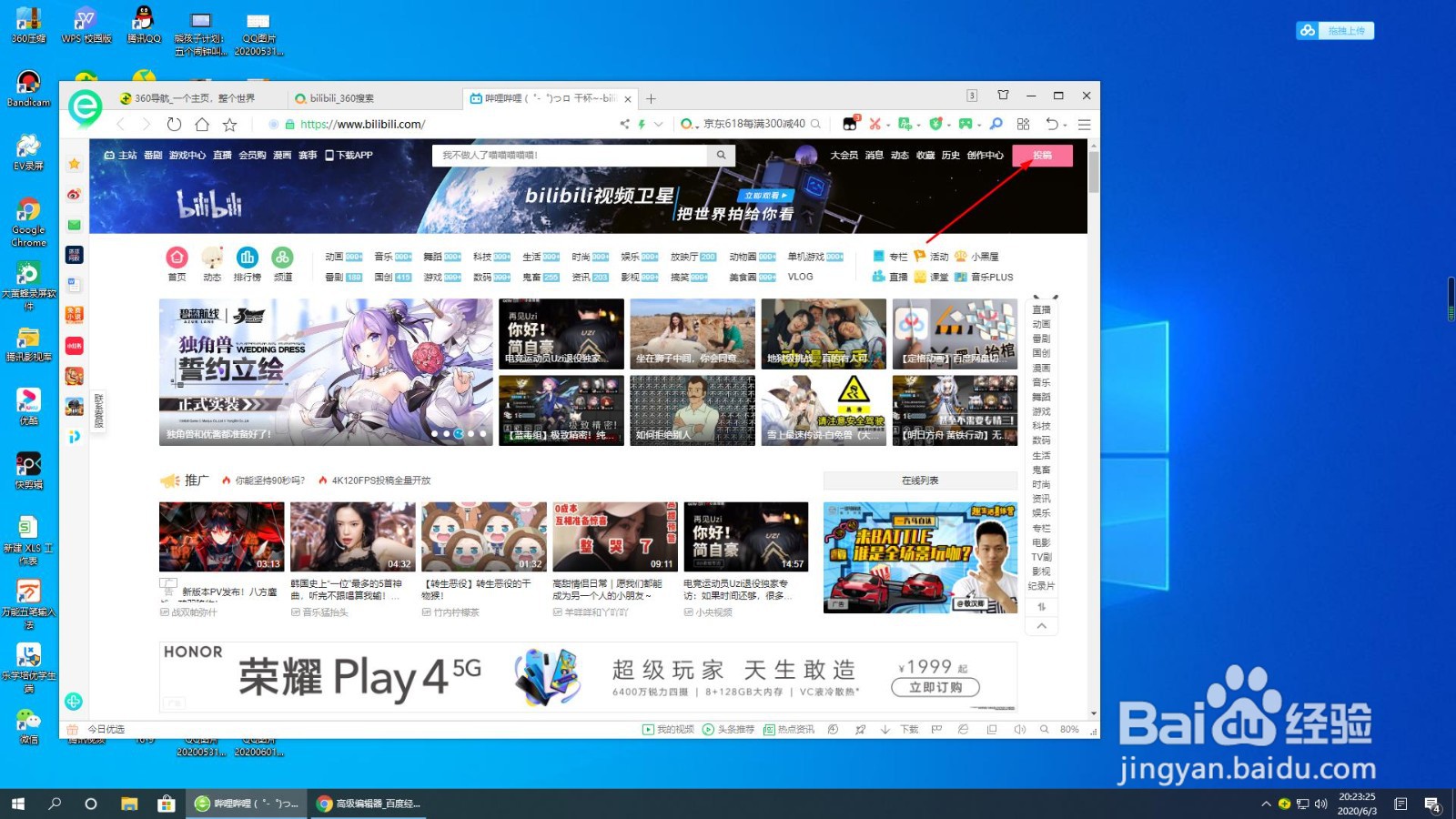Open the 排行榜 ranking icon
Screen dimensions: 1456x819
[247, 258]
